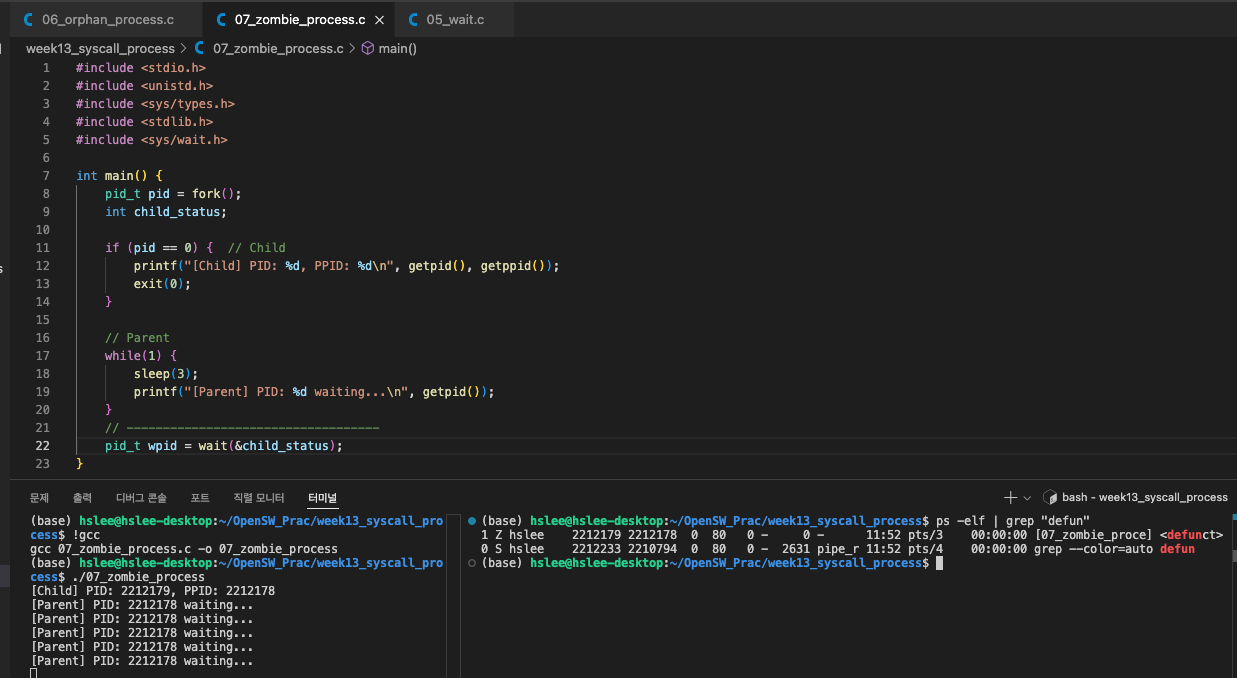Select the 터미널 panel tab
Image resolution: width=1237 pixels, height=678 pixels.
322,497
